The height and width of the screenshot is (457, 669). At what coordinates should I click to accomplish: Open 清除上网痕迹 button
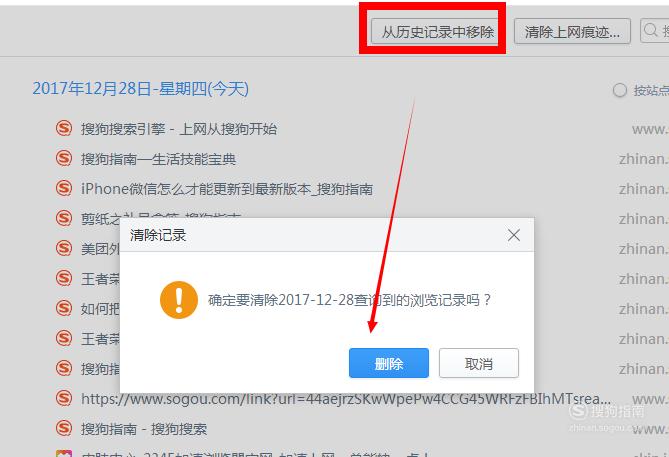coord(572,31)
